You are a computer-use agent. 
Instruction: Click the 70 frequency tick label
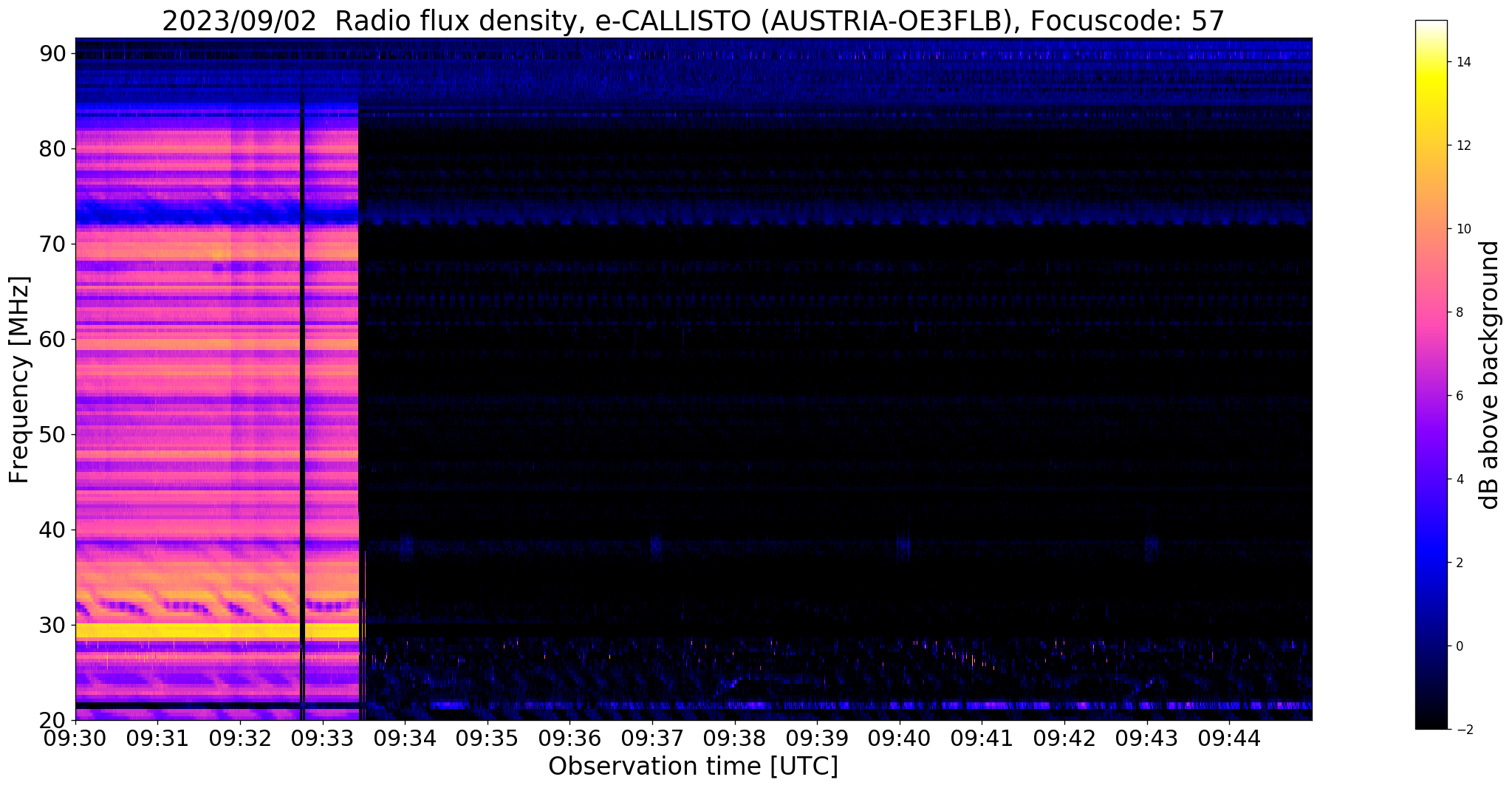click(54, 244)
